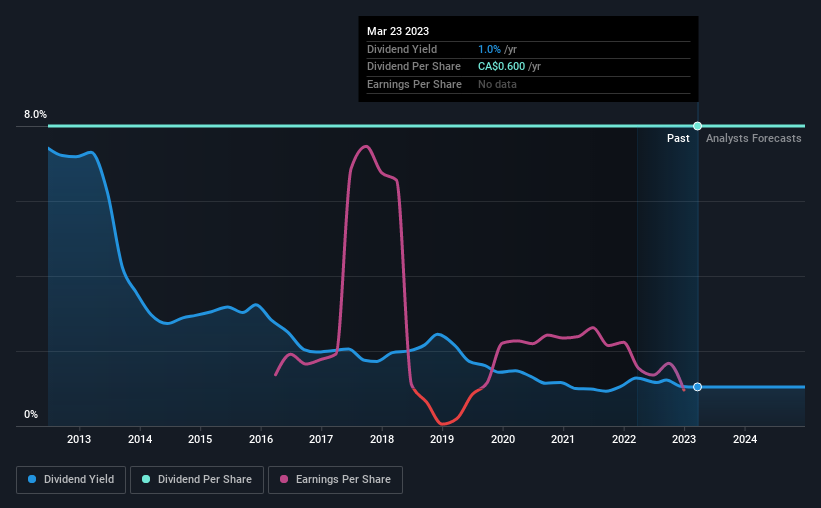Click the blue Dividend Yield legend dot
The height and width of the screenshot is (508, 821).
(32, 479)
